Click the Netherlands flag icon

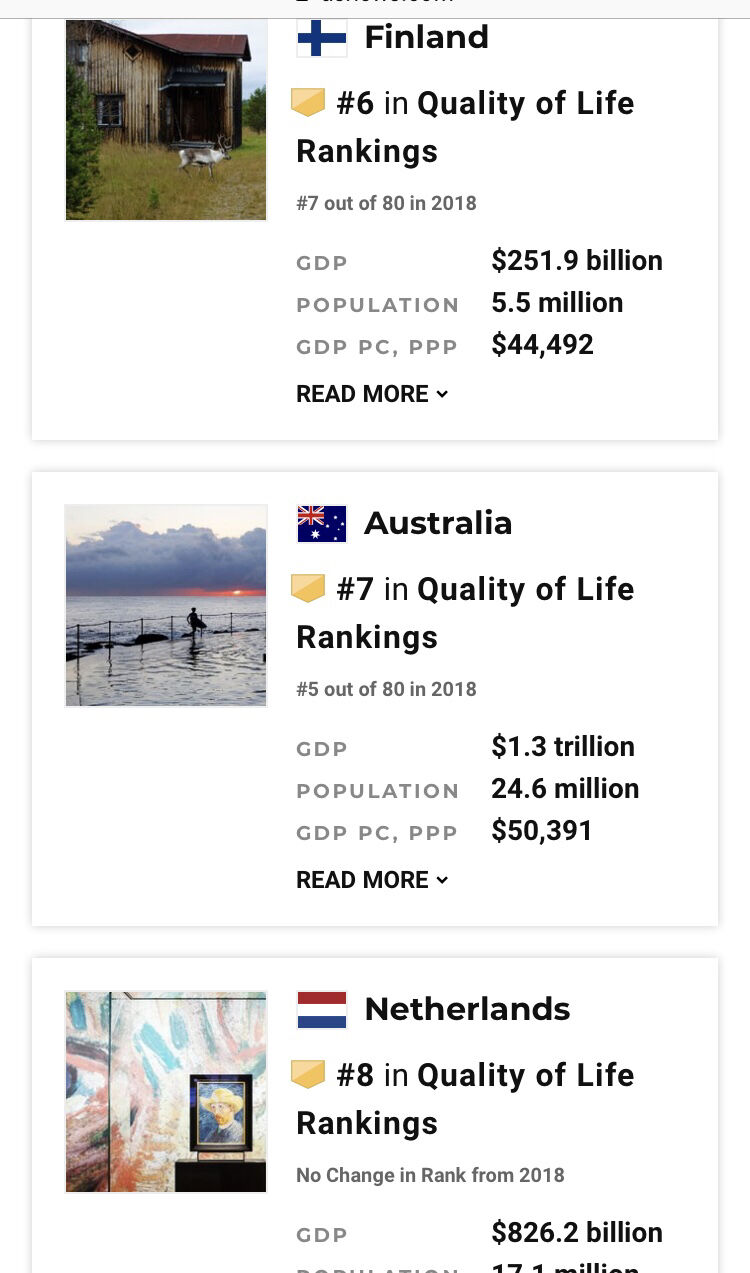[321, 1010]
